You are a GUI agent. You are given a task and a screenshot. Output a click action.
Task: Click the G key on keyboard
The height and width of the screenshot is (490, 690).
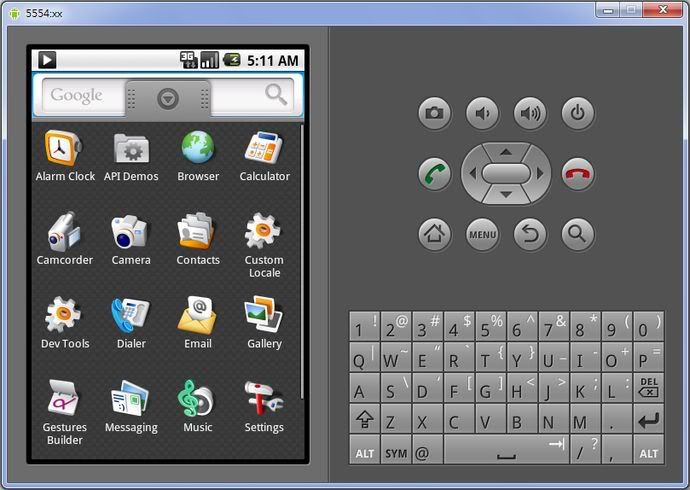[491, 388]
